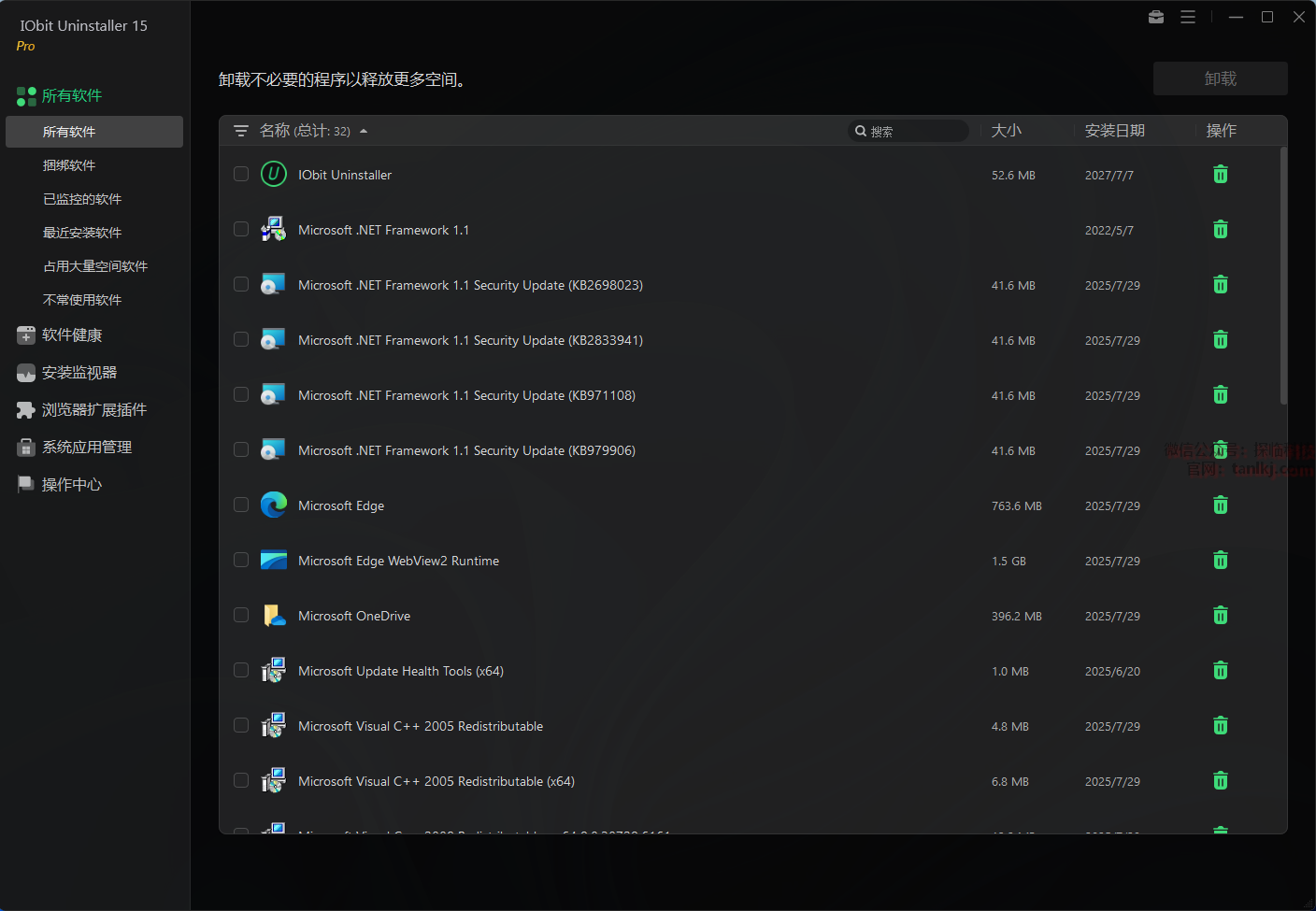
Task: Switch to 最近安装软件 list
Action: (82, 233)
